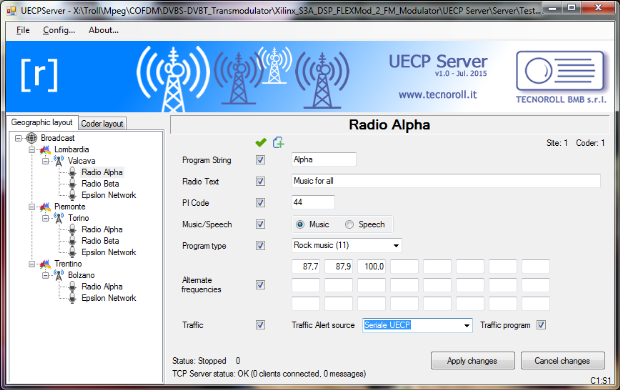Select the Speech radio button
This screenshot has width=620, height=390.
[x=349, y=224]
